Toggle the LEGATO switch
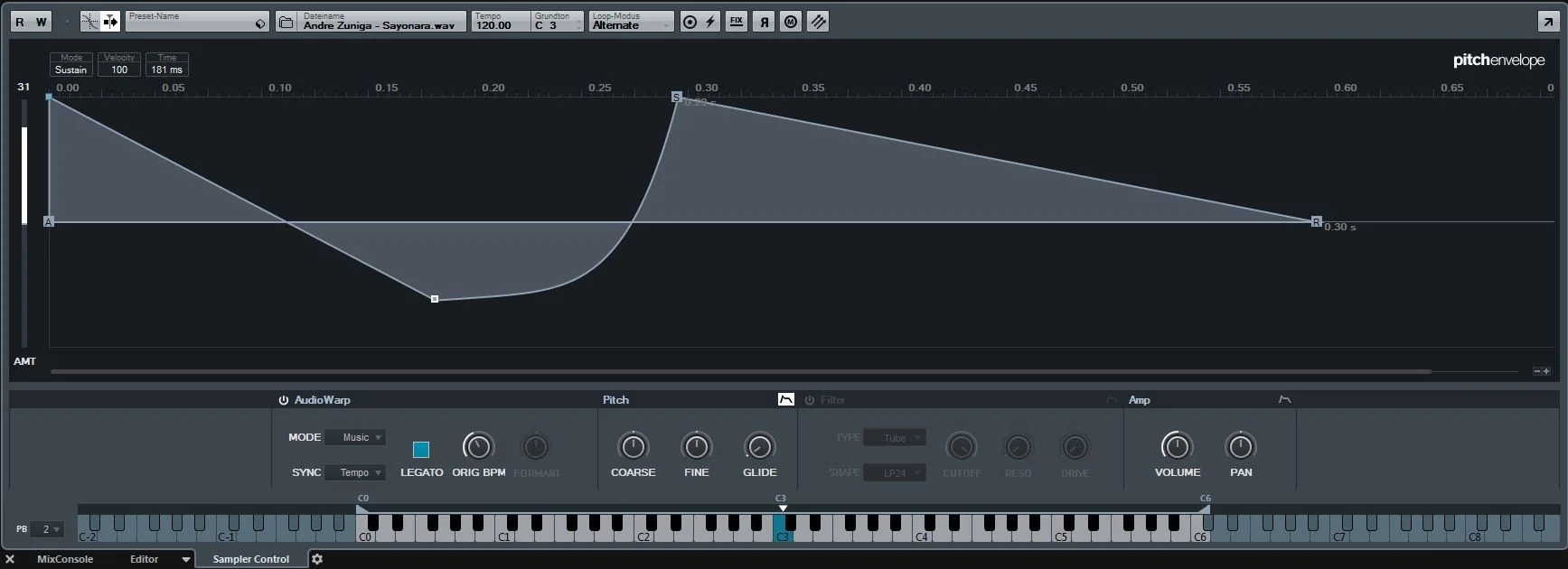The height and width of the screenshot is (569, 1568). tap(421, 449)
